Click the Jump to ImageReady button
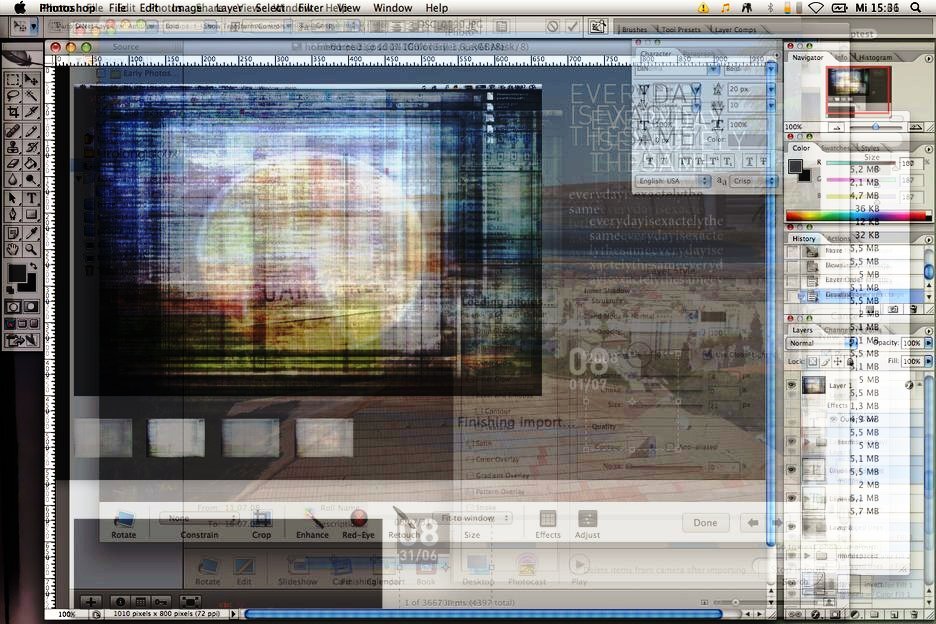The height and width of the screenshot is (624, 936). click(x=21, y=340)
